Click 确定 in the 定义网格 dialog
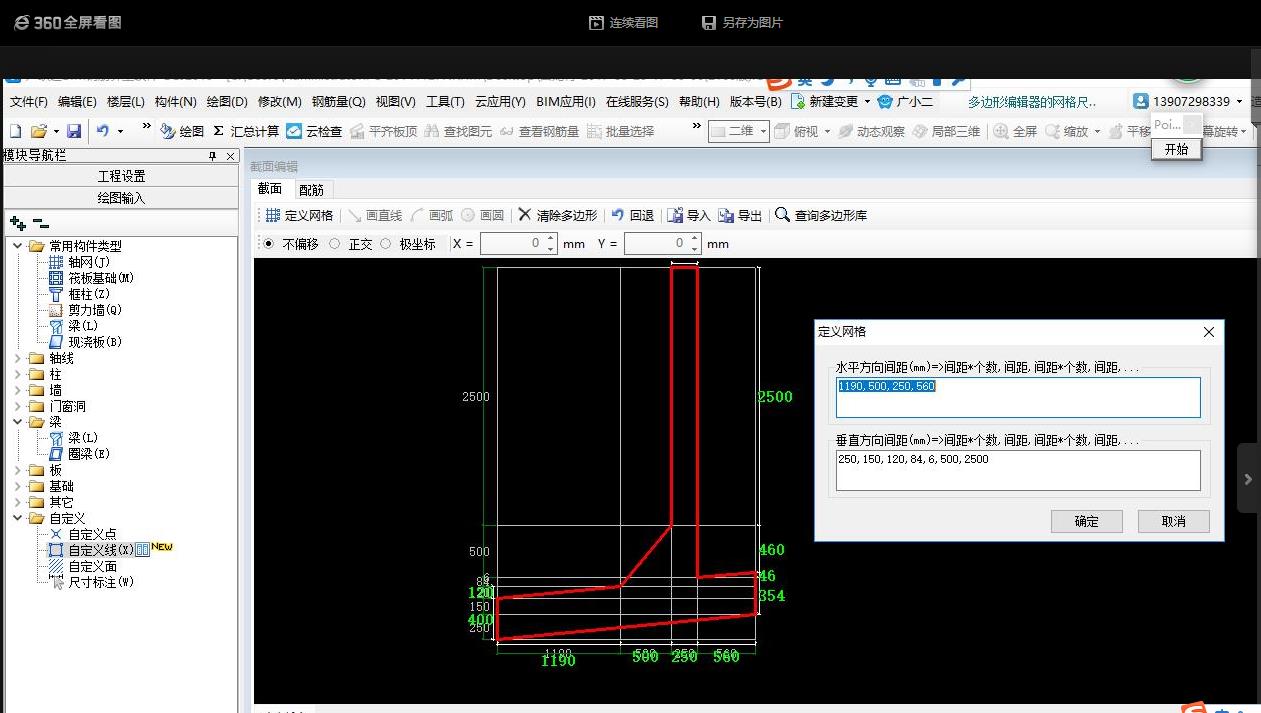 click(x=1087, y=521)
